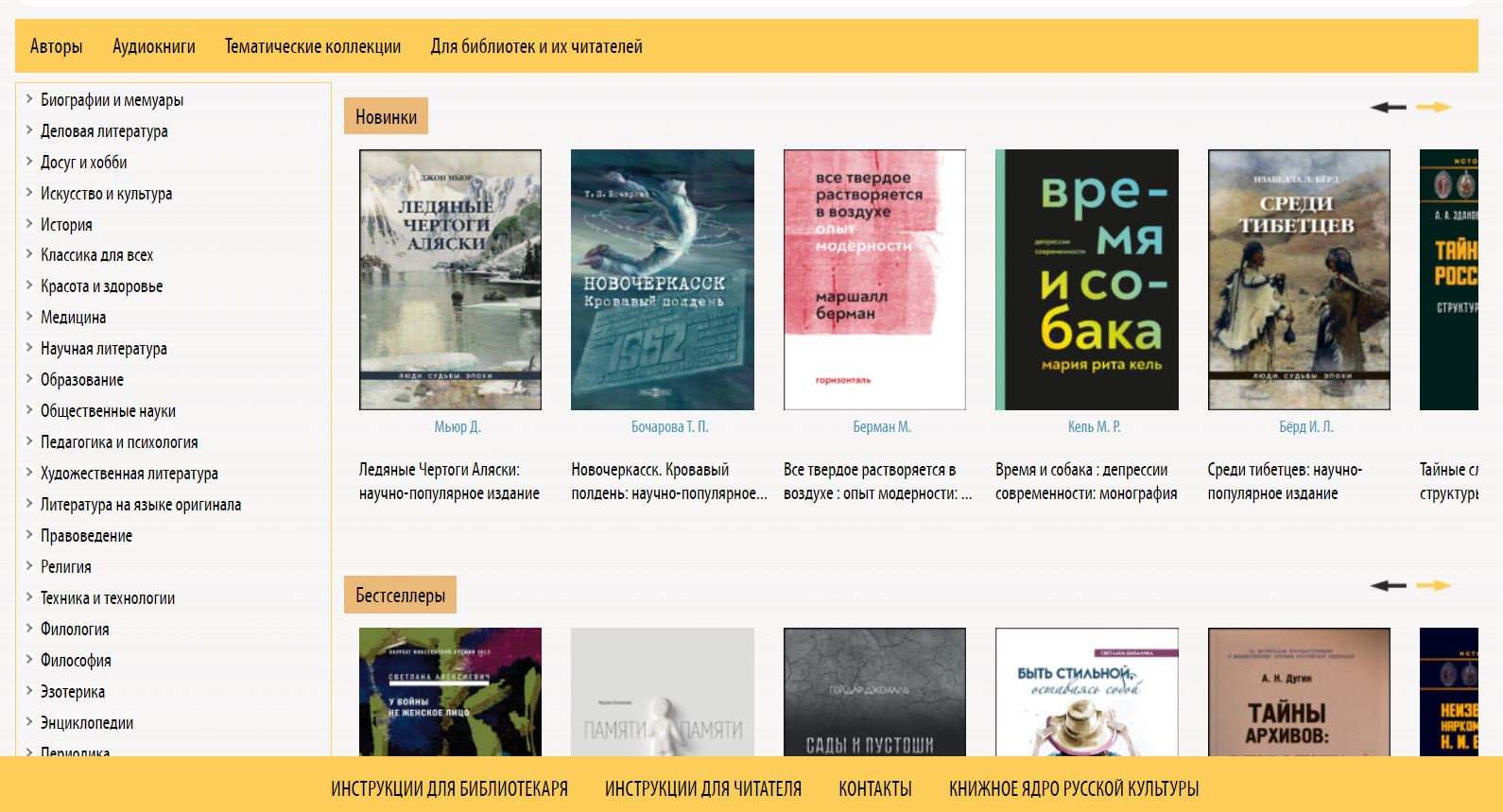Select the Общественные науки category

click(108, 411)
